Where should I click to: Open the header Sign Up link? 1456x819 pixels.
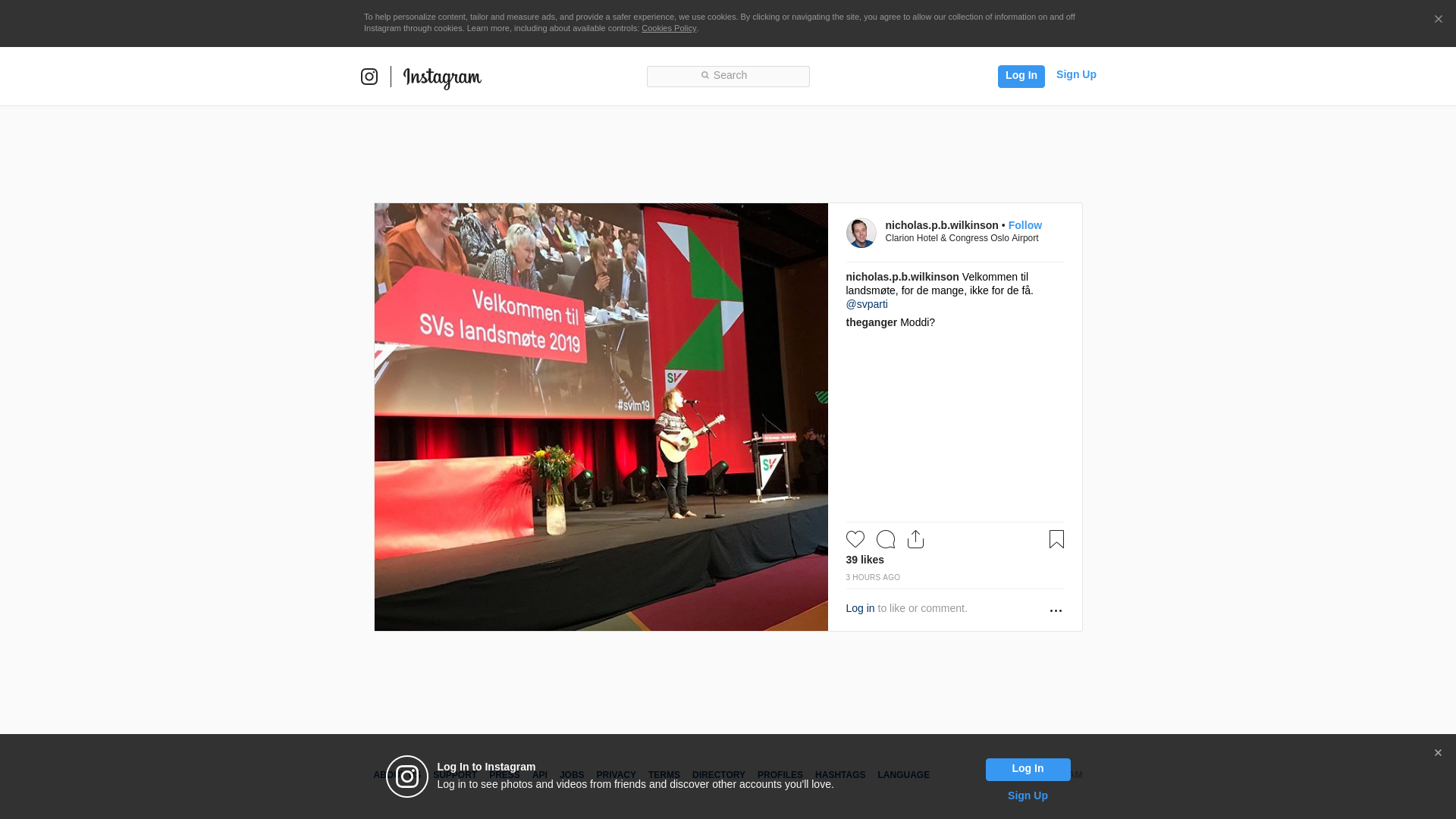coord(1076,74)
